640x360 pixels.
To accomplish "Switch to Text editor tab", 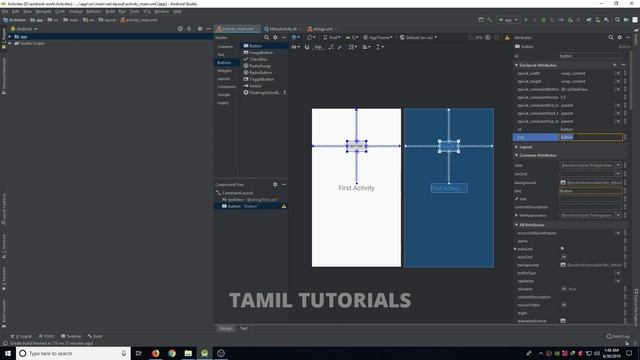I will 244,328.
